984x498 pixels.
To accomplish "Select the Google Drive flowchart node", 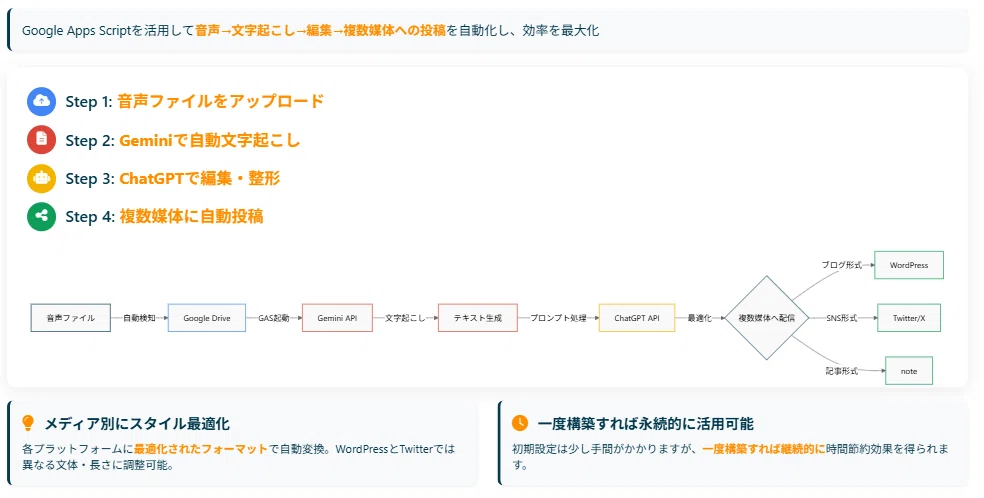I will tap(206, 318).
